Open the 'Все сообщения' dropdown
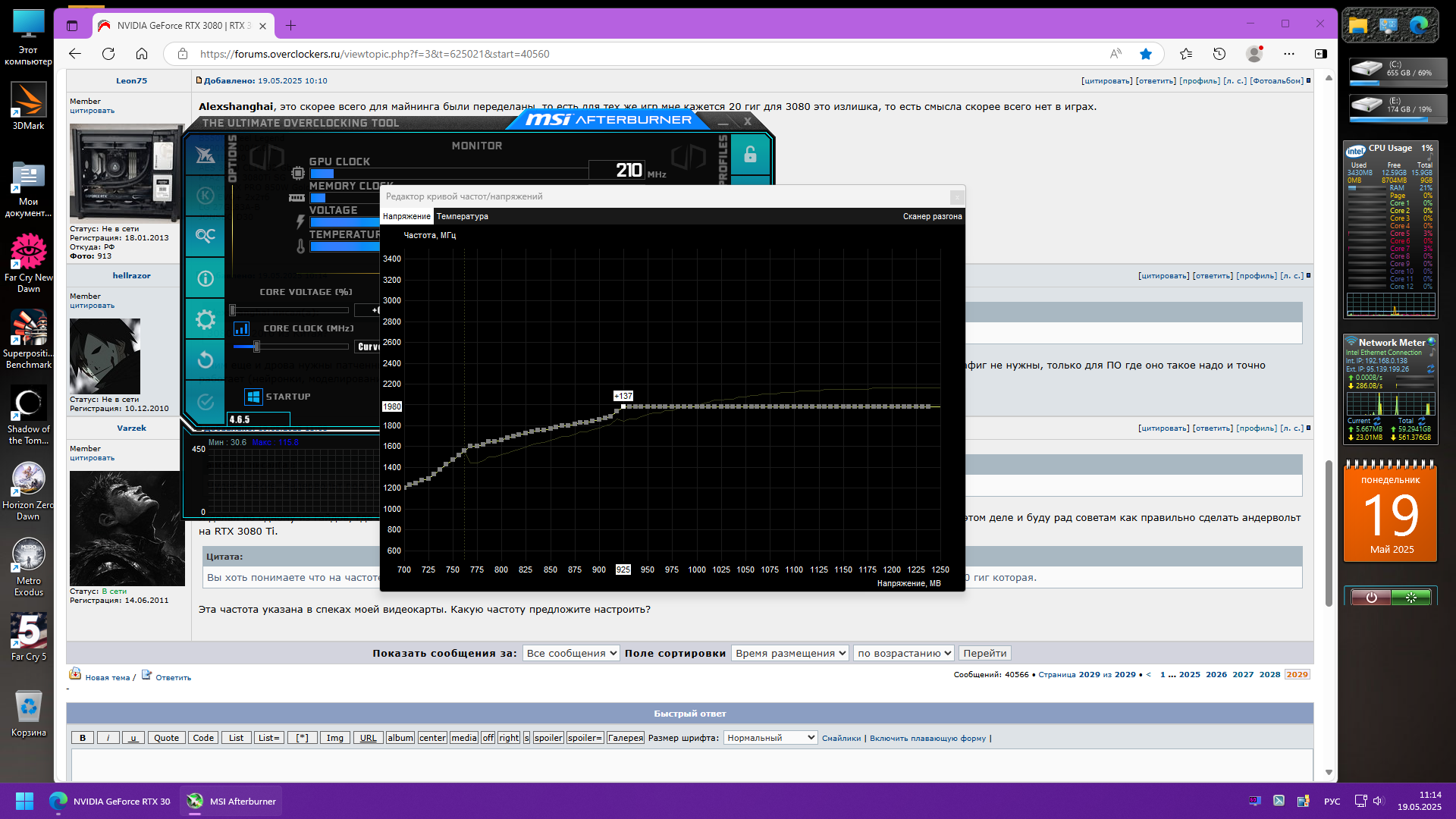 pos(571,653)
